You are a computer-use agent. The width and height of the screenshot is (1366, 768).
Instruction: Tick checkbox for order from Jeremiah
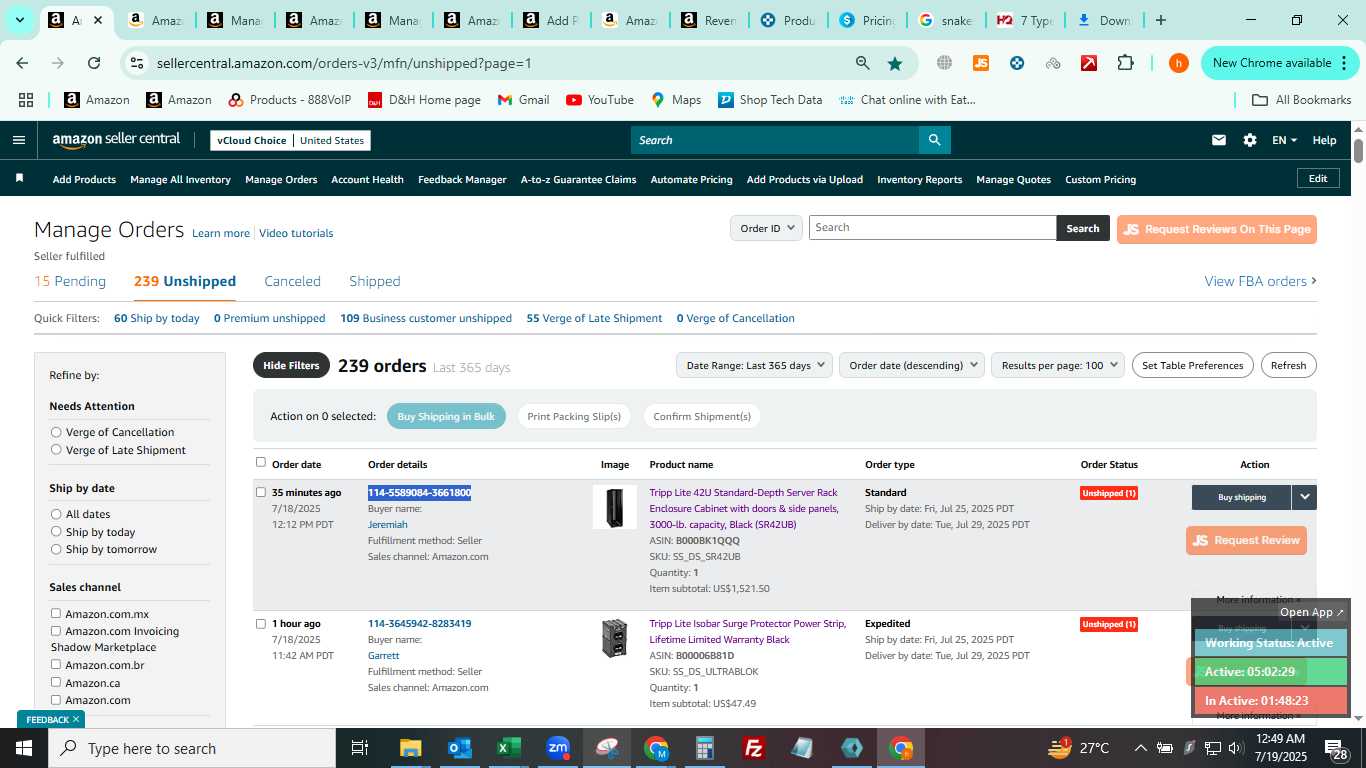coord(261,492)
